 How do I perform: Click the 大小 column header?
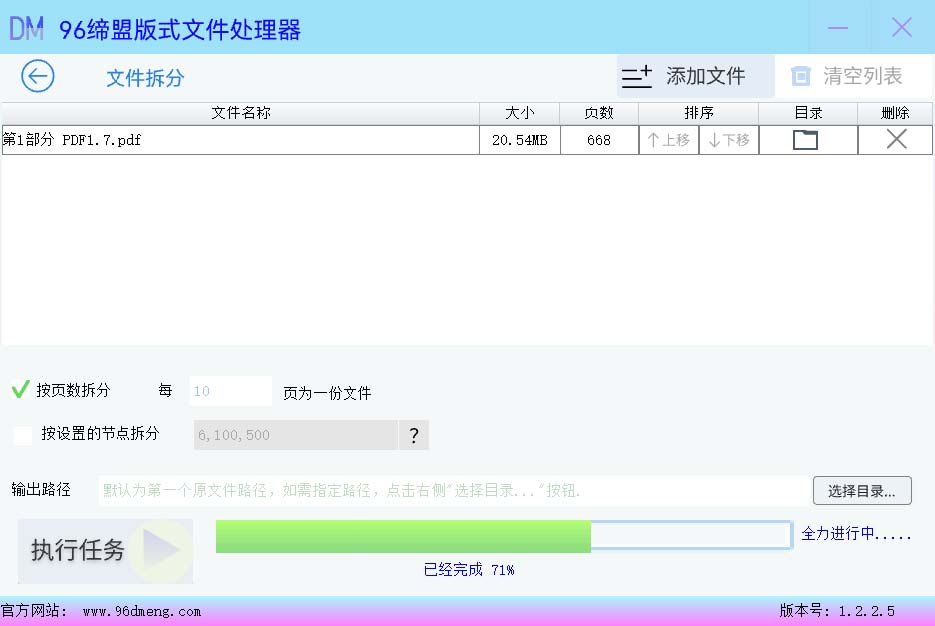tap(519, 113)
